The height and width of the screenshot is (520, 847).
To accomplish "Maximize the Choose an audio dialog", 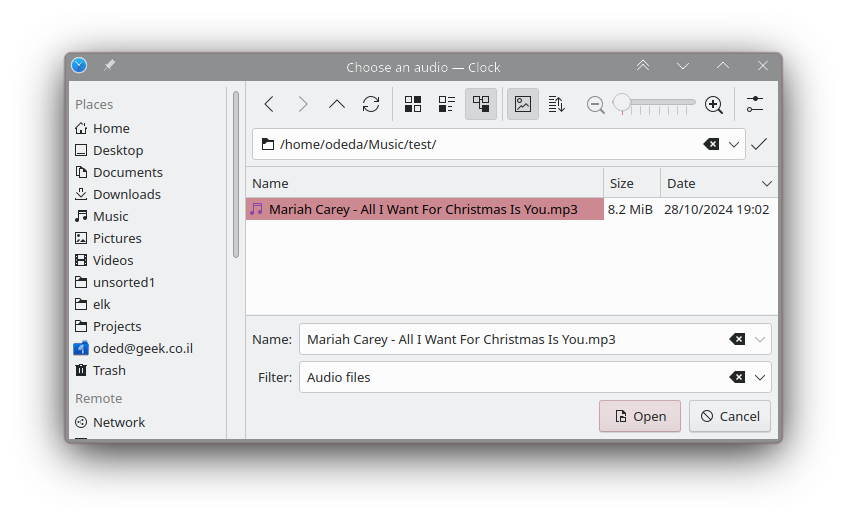I will [x=723, y=66].
